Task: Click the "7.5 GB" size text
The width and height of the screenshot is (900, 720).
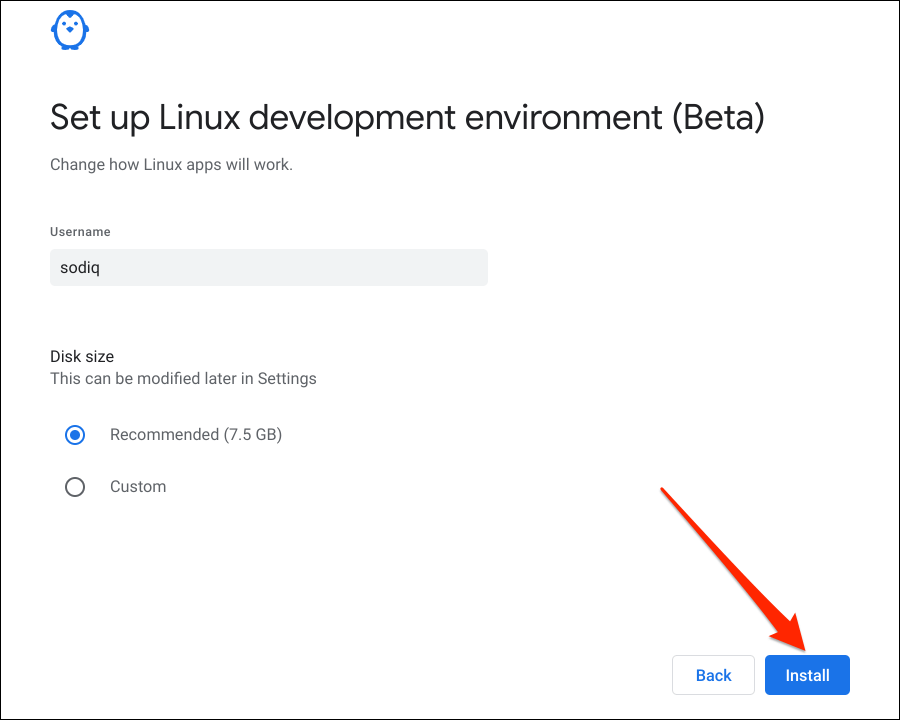Action: (x=254, y=435)
